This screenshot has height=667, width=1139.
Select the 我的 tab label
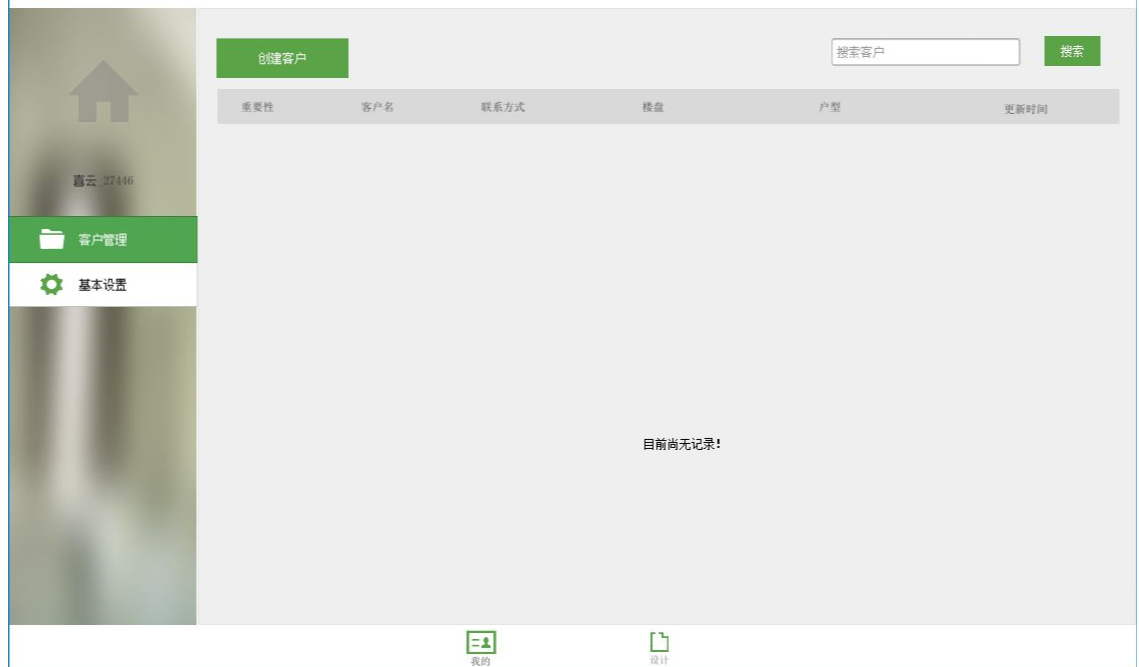(x=481, y=661)
